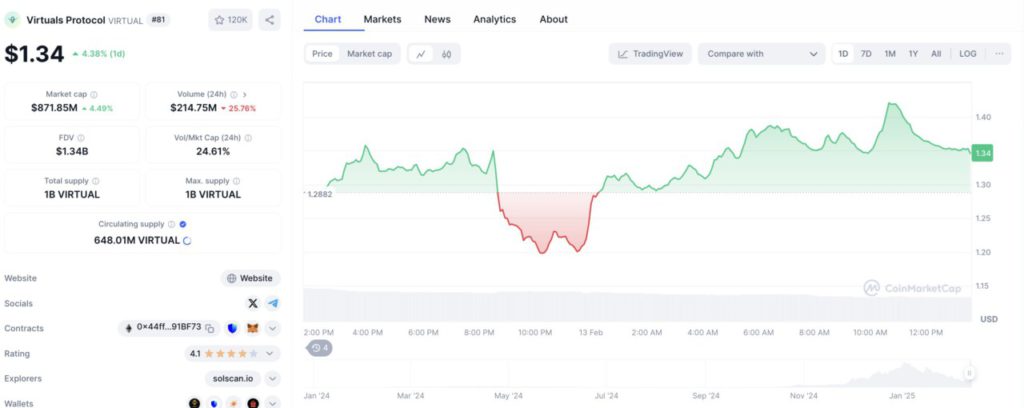Open the Markets tab
This screenshot has height=408, width=1024.
point(383,20)
